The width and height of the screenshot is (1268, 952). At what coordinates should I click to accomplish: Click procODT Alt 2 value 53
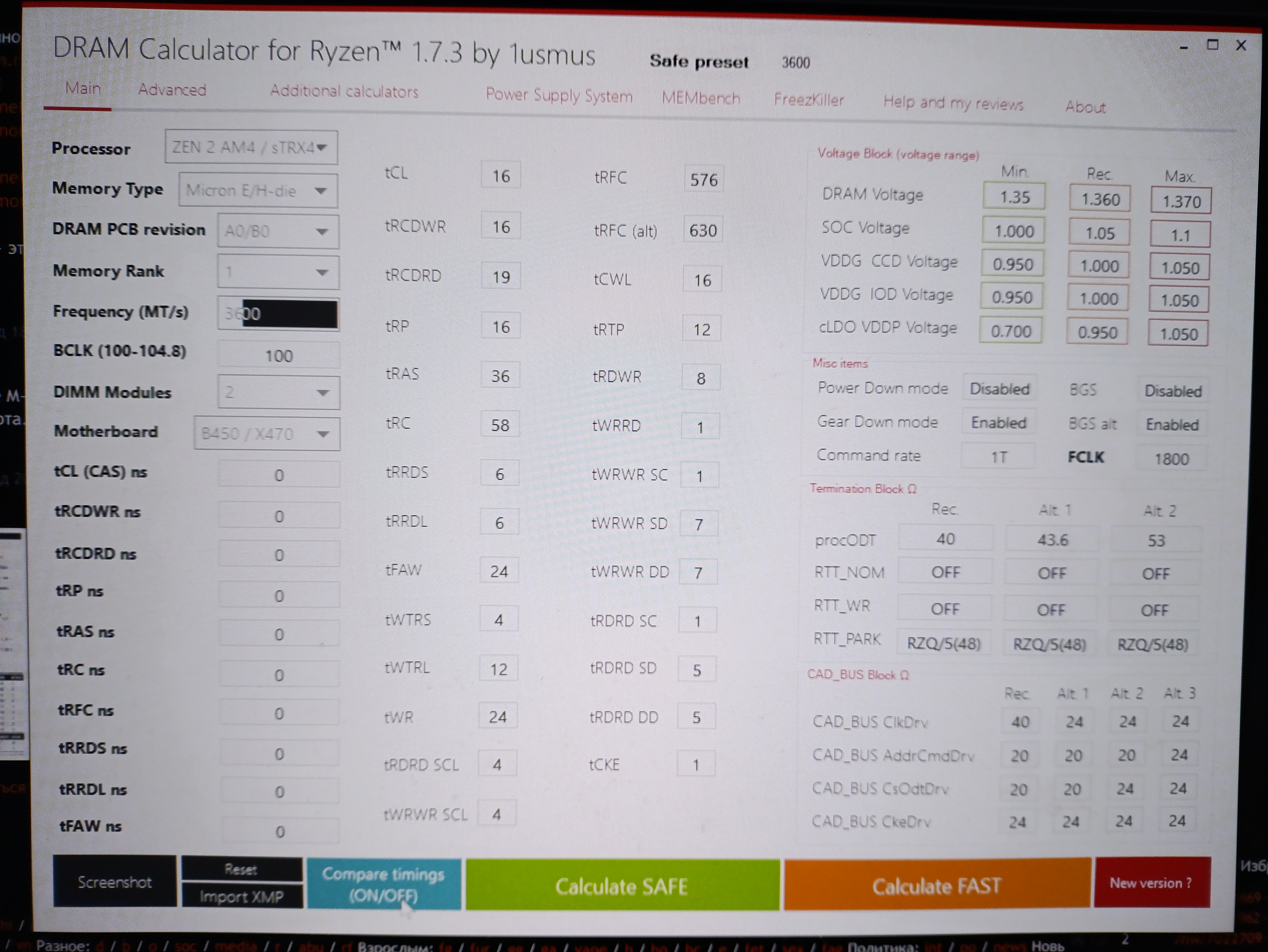click(1156, 540)
